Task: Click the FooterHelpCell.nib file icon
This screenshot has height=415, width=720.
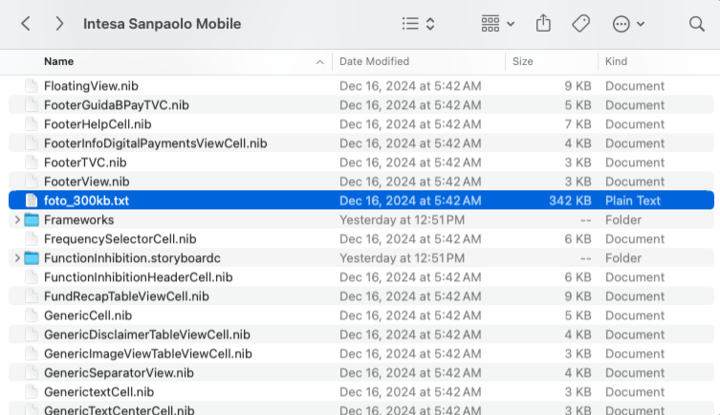Action: pos(31,124)
